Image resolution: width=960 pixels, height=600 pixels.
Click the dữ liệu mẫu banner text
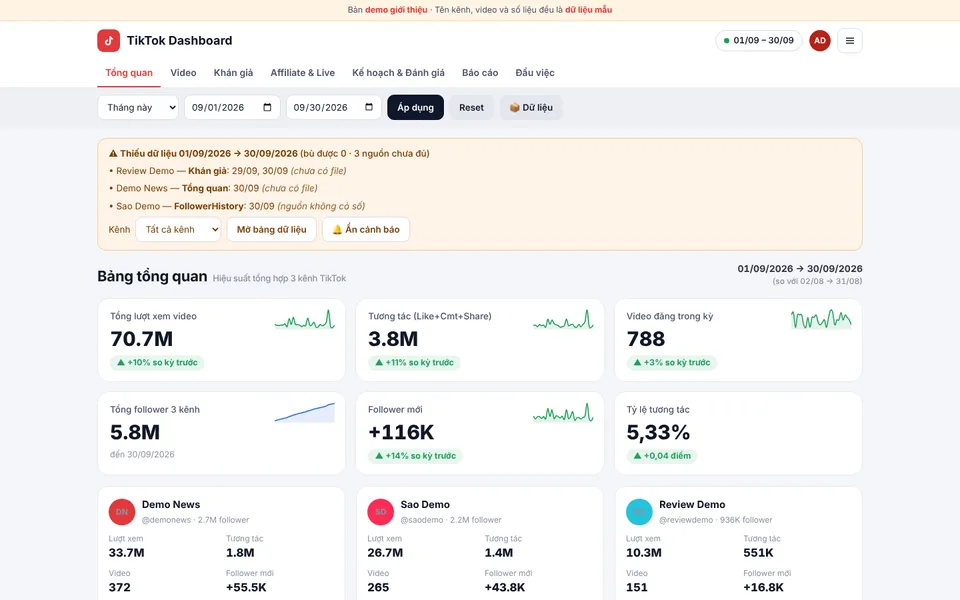point(588,10)
